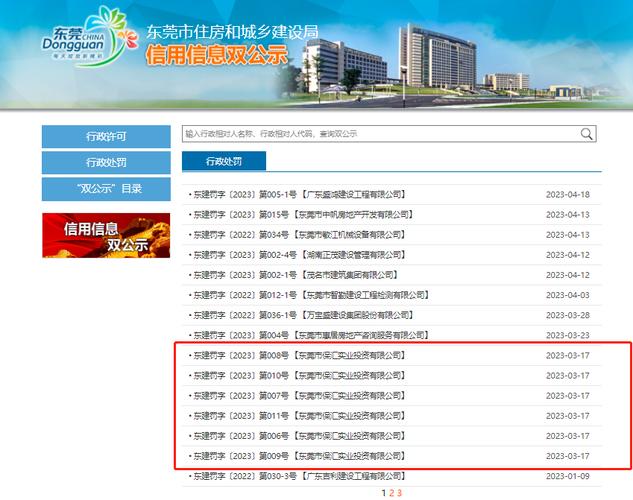
Task: Open notice 东建罚字〔2023〕第015号
Action: point(302,215)
